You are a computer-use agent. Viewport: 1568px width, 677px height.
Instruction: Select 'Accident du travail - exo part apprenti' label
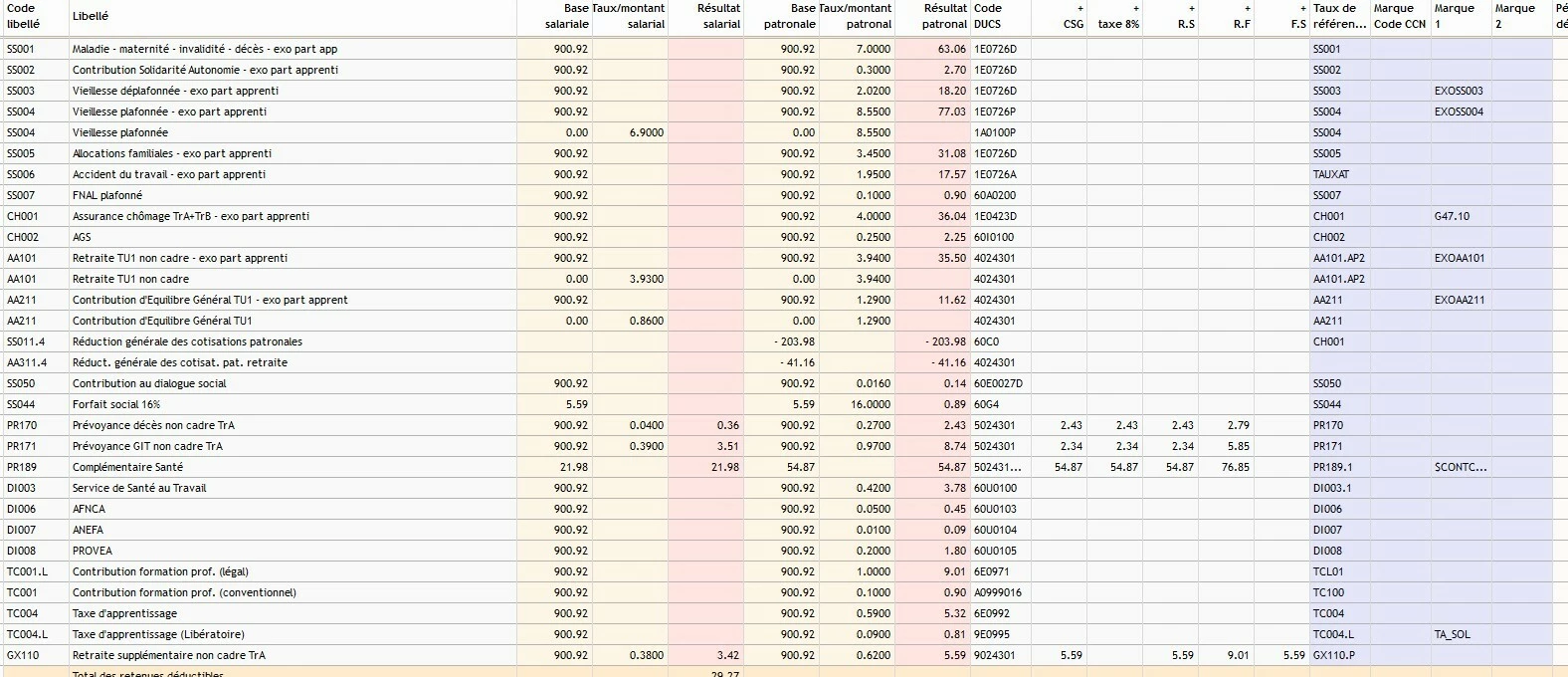click(169, 174)
